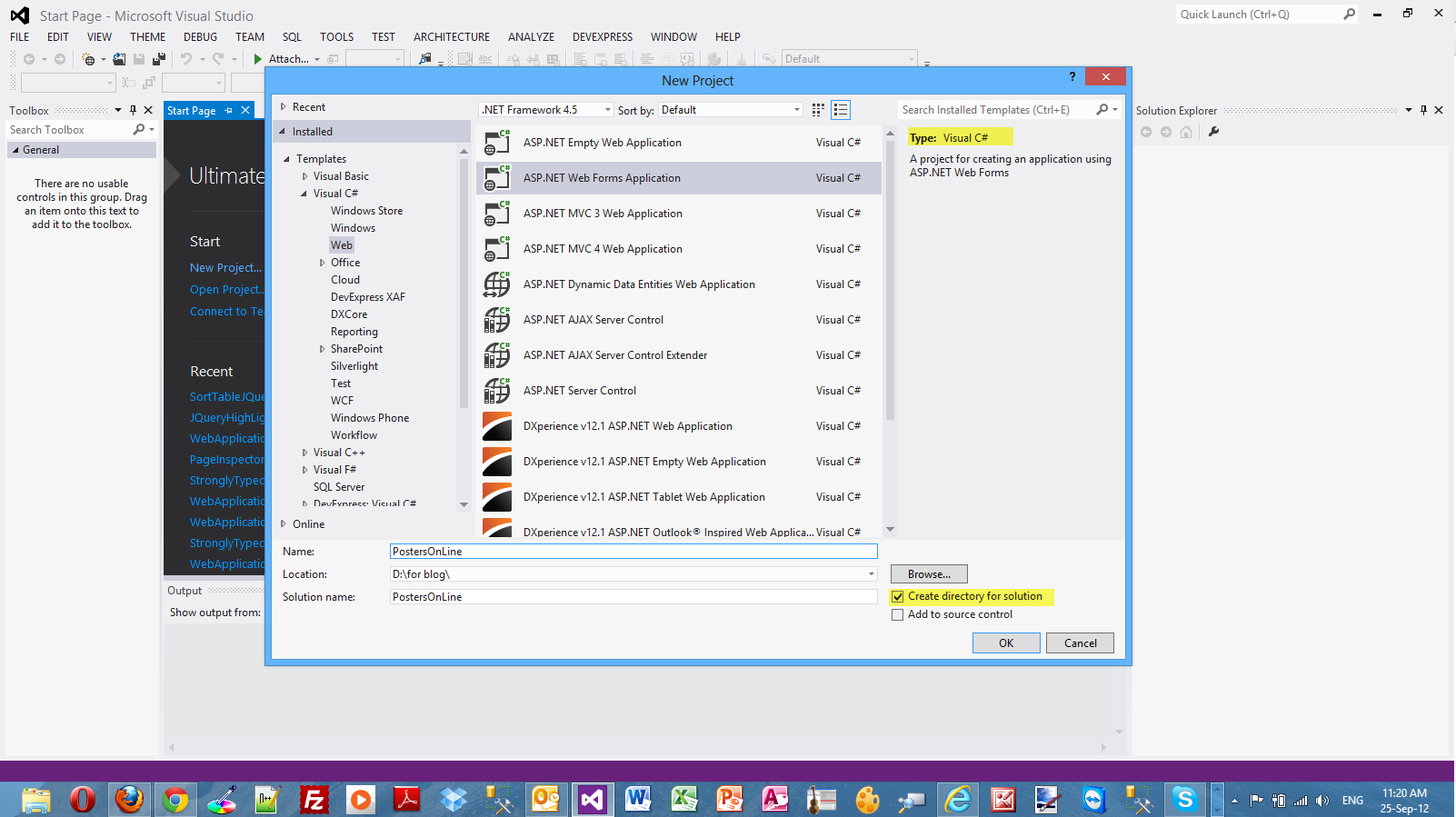
Task: Open the FILE menu
Action: [x=20, y=37]
